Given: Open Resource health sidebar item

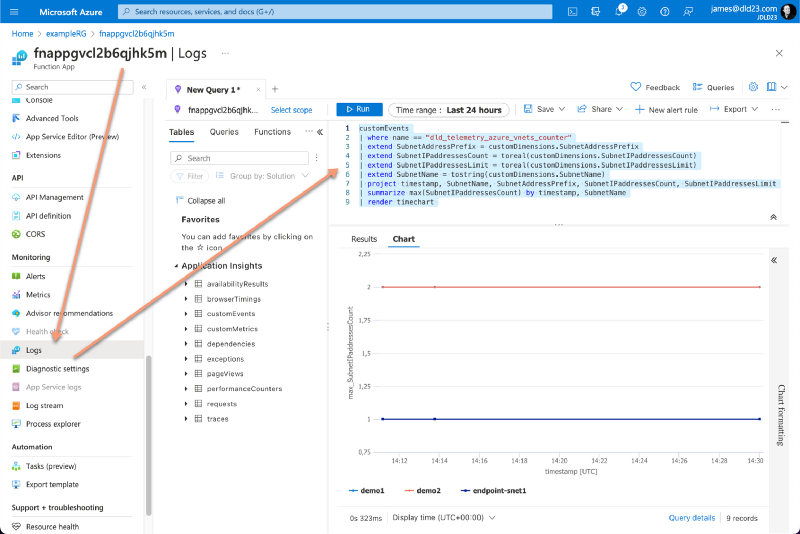Looking at the screenshot, I should point(52,527).
